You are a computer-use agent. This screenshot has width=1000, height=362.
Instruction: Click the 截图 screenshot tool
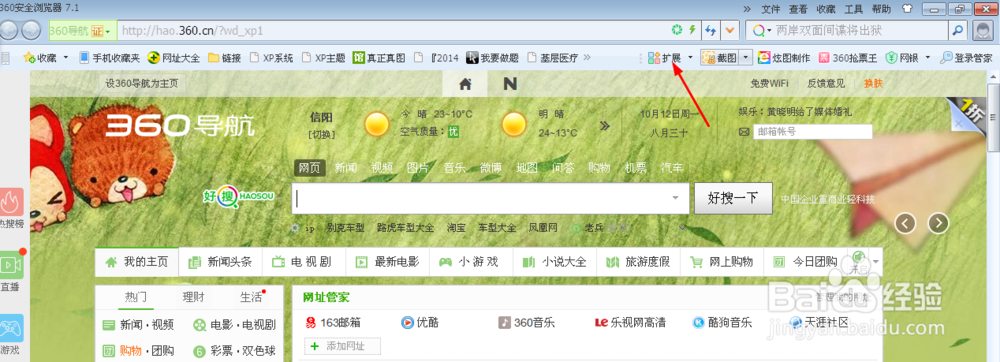click(x=719, y=58)
